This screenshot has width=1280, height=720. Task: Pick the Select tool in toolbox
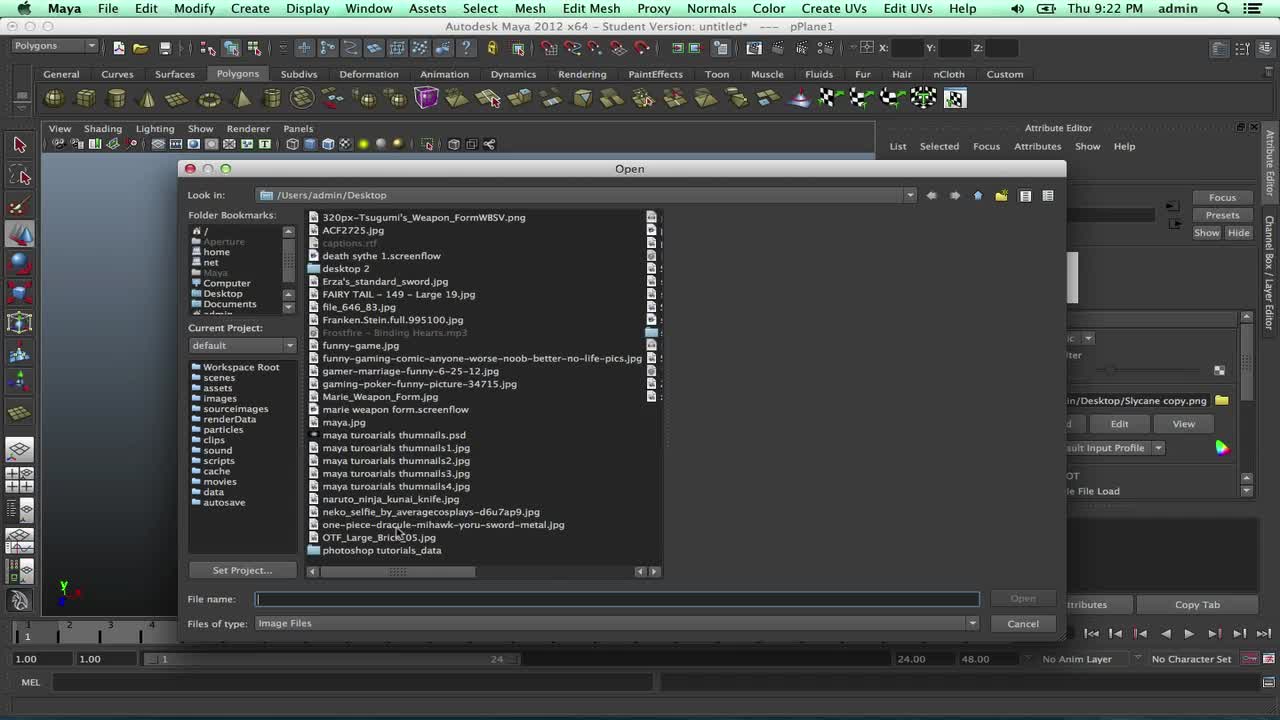[19, 145]
